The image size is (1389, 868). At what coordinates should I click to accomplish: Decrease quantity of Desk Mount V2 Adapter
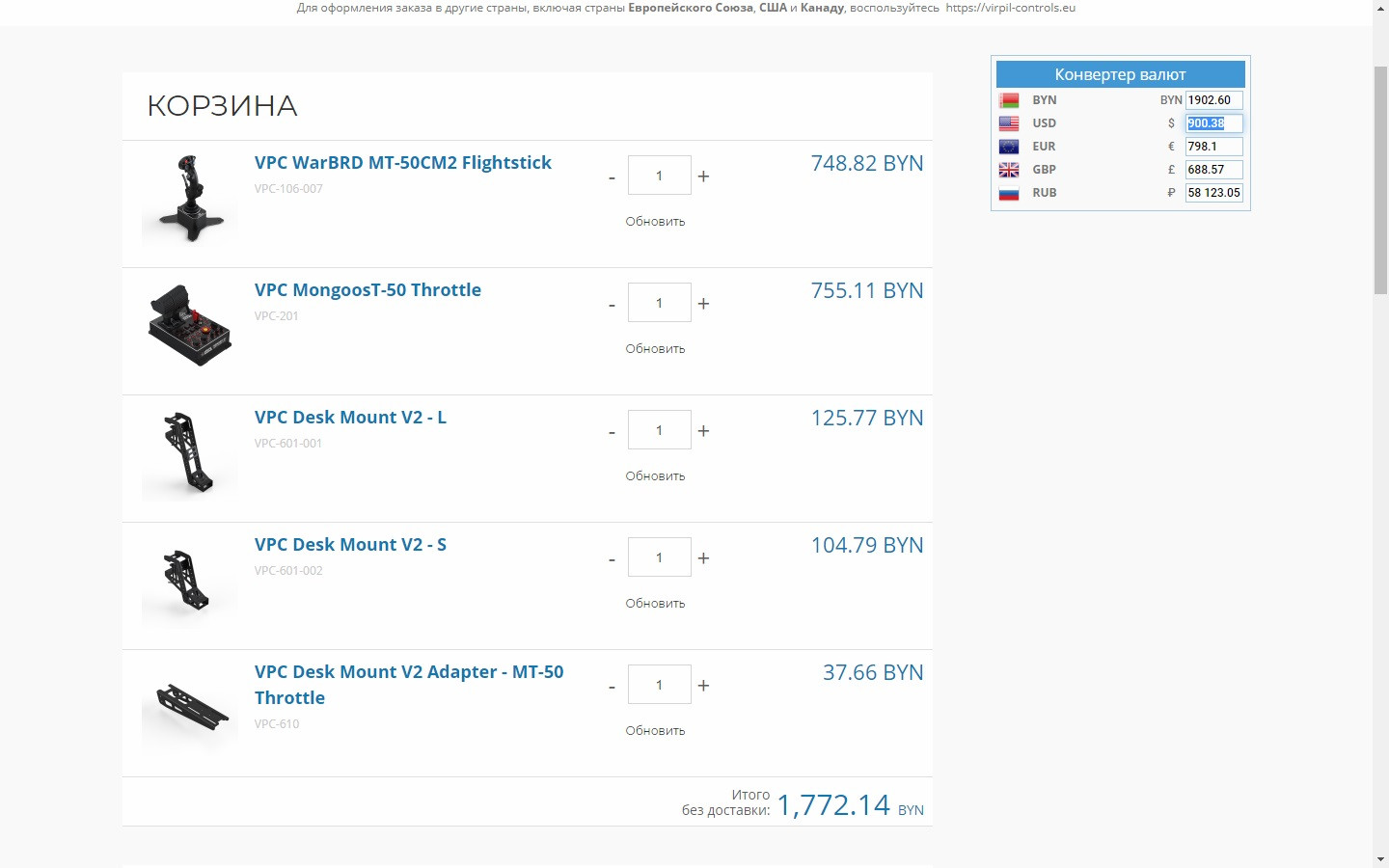(x=612, y=687)
